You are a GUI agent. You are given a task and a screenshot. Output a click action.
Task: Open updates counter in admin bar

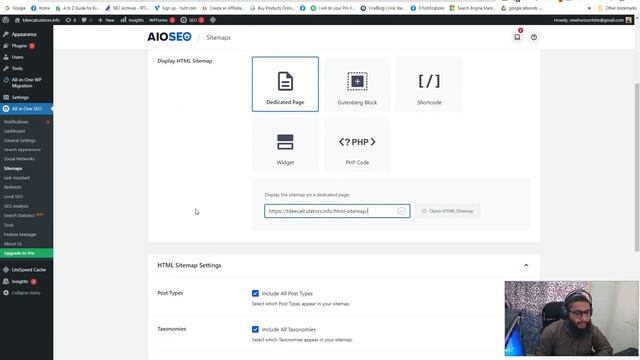click(x=71, y=20)
